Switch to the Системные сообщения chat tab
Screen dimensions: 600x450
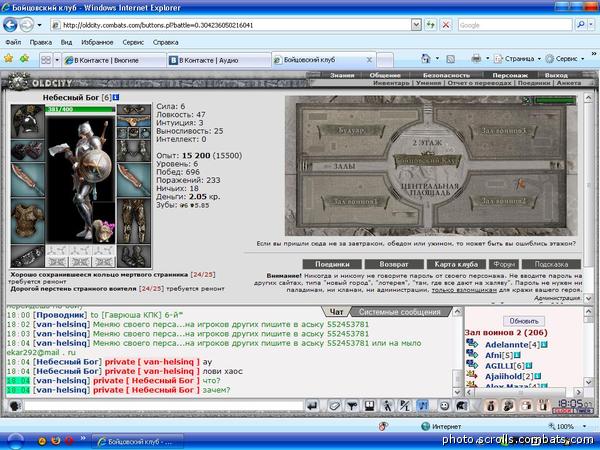[399, 312]
